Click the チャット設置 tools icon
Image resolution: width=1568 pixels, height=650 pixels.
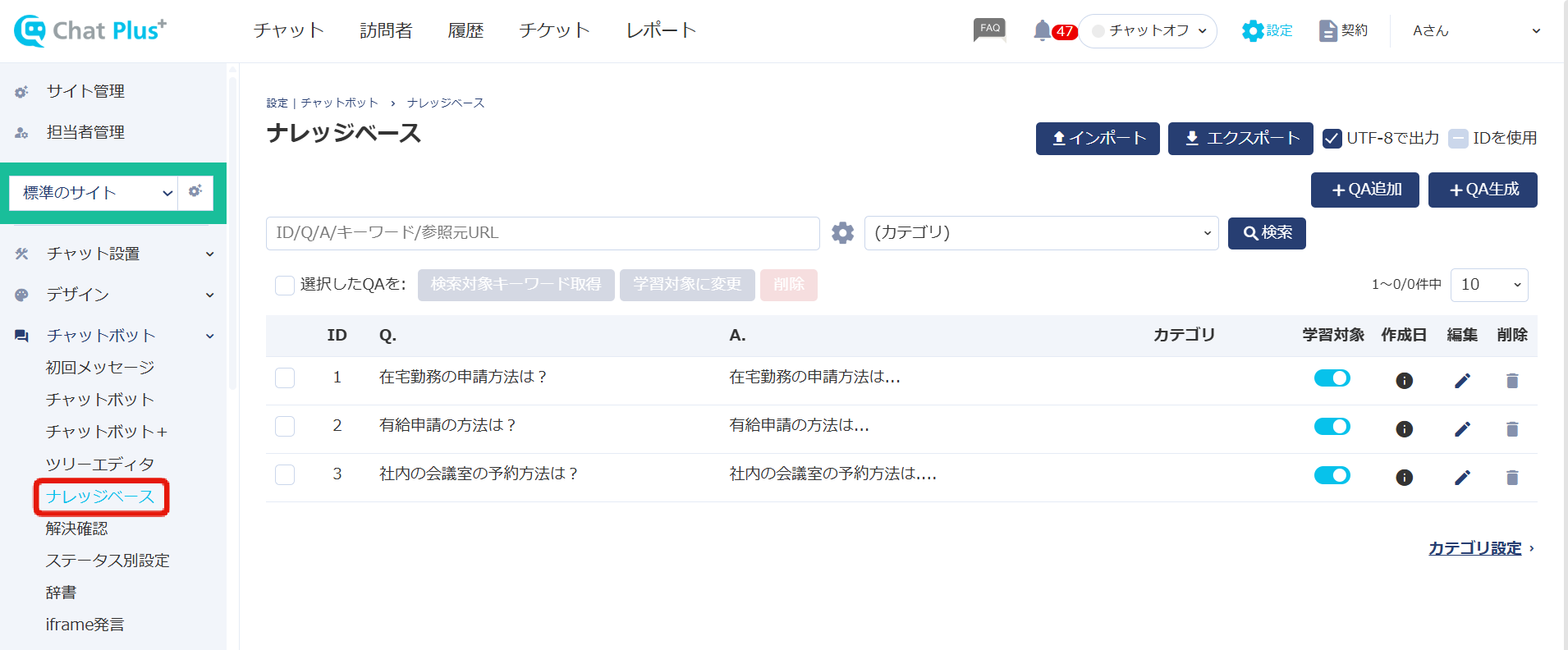tap(22, 254)
